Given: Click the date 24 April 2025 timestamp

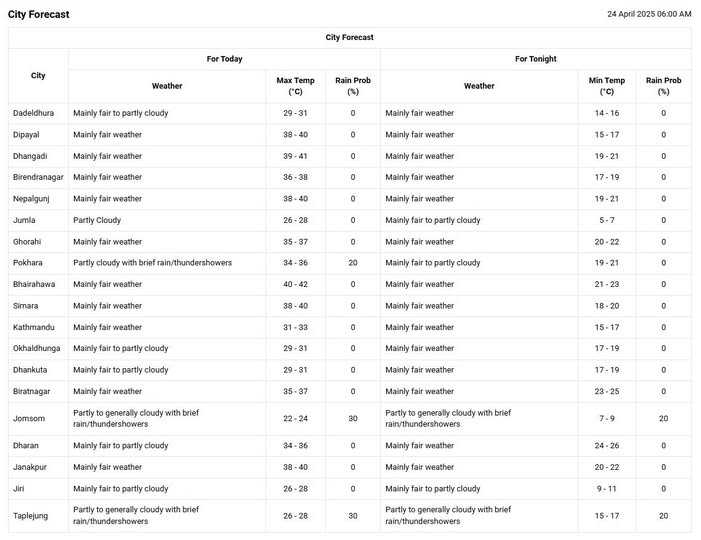Looking at the screenshot, I should [x=649, y=14].
